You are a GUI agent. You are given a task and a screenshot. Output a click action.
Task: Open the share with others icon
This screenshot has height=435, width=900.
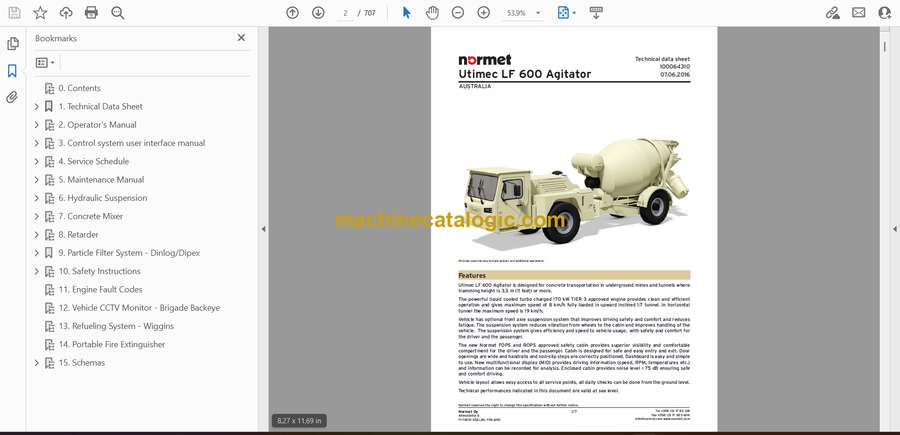pos(885,13)
